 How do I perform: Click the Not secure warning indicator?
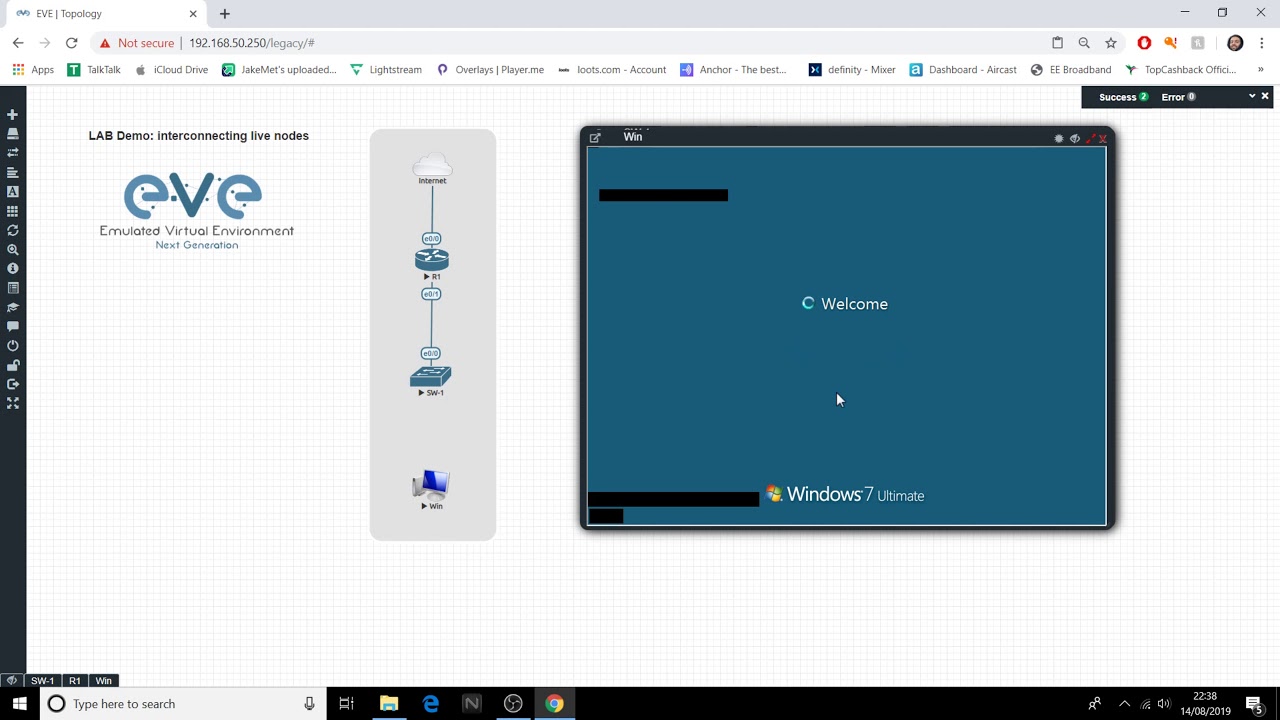(137, 43)
